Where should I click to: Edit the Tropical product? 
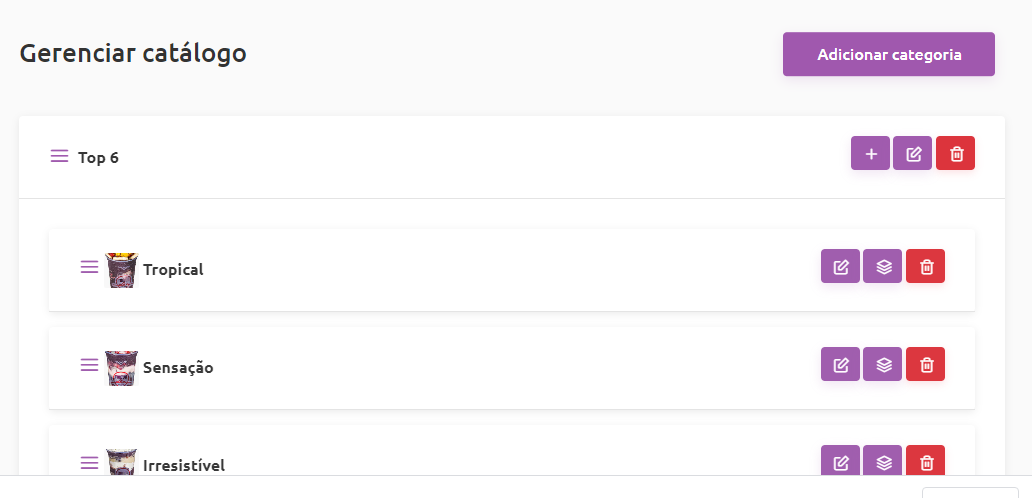[x=840, y=266]
